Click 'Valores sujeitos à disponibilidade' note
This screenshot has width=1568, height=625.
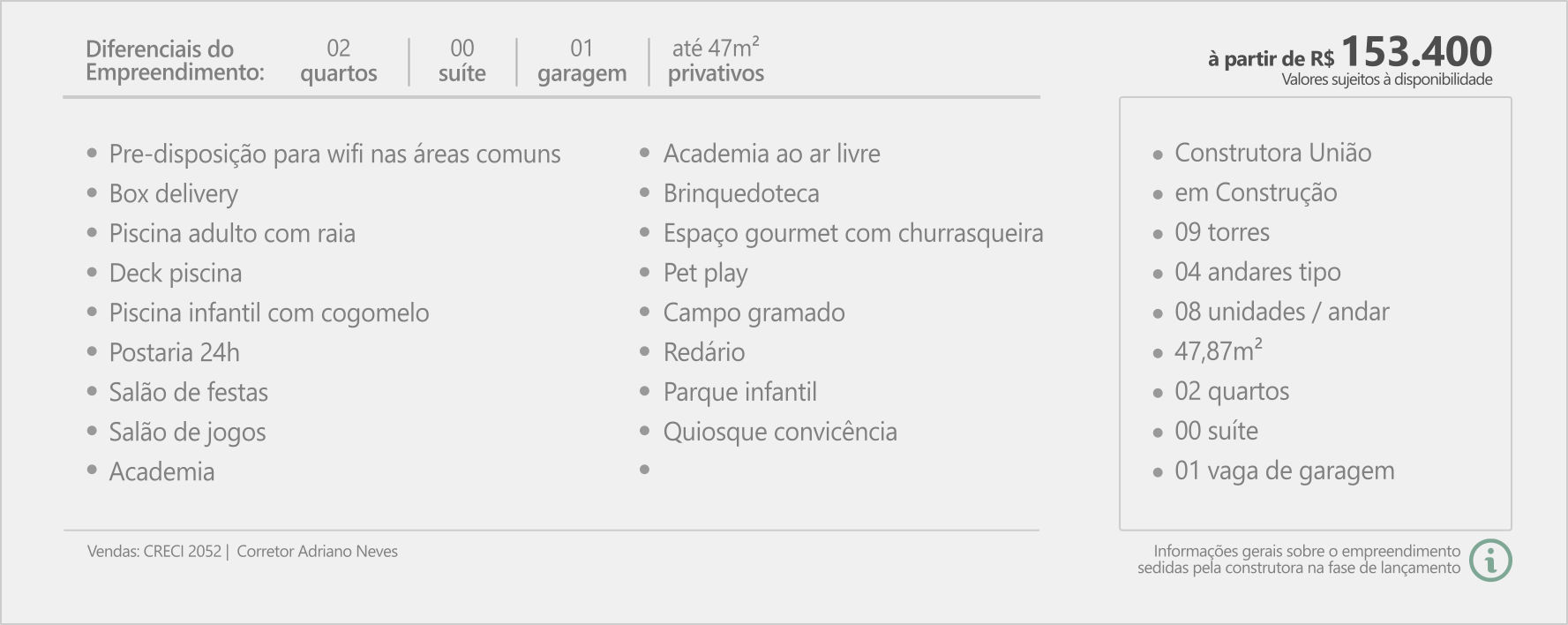tap(1387, 79)
